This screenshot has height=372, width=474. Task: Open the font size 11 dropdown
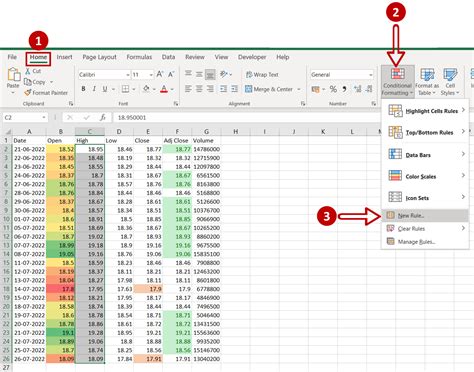coord(151,75)
